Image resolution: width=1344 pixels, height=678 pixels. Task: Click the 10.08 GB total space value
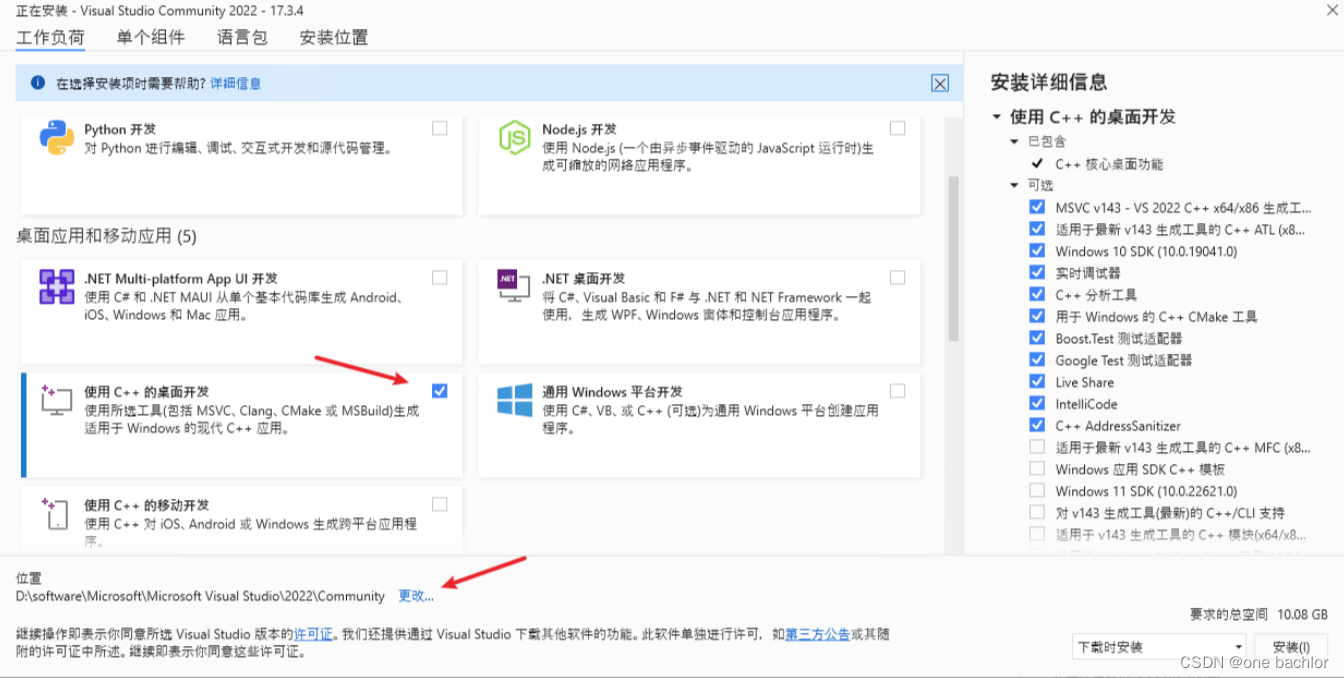[1303, 614]
